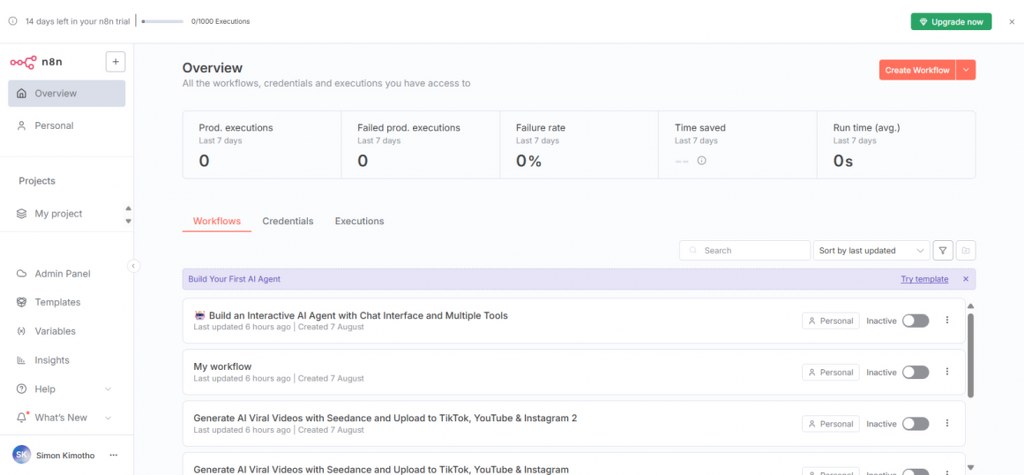Click the SK user avatar

pyautogui.click(x=22, y=455)
